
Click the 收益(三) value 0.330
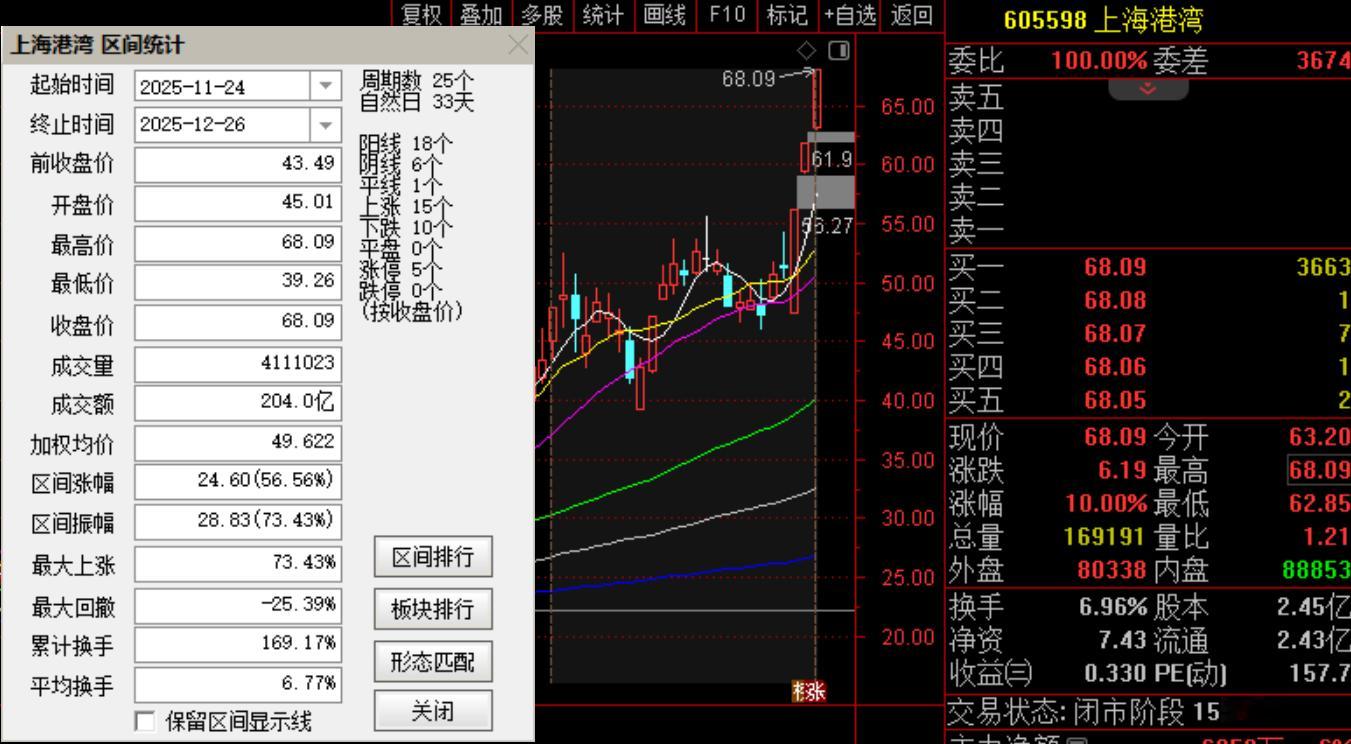click(x=1115, y=672)
